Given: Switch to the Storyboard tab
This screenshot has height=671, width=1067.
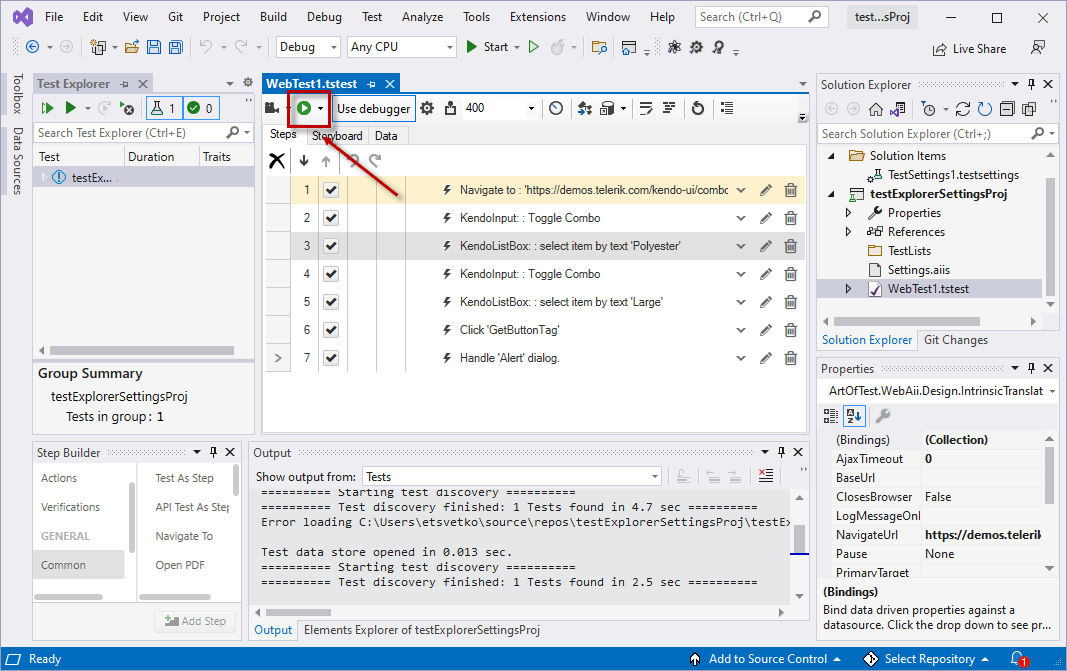Looking at the screenshot, I should coord(337,135).
